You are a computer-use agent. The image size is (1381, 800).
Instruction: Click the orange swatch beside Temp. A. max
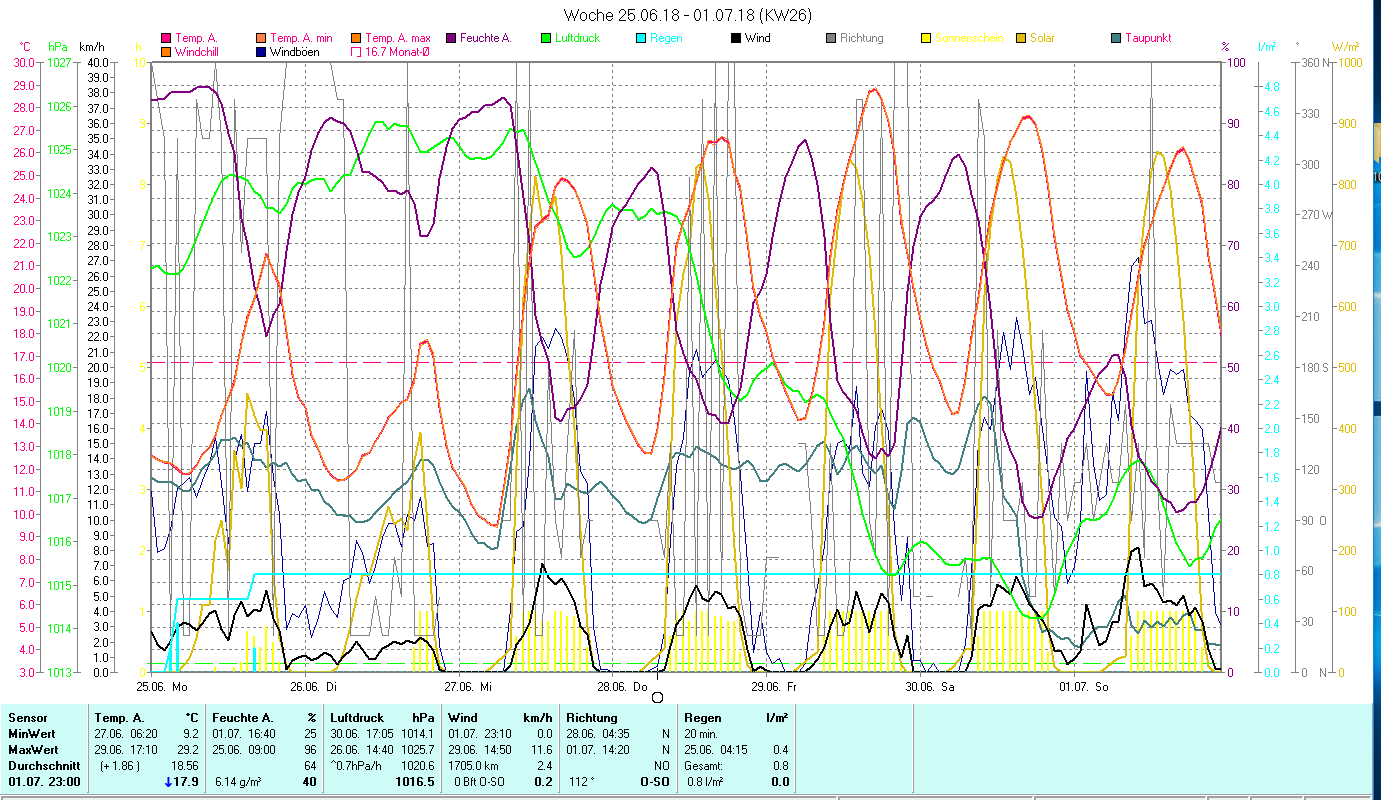pyautogui.click(x=356, y=38)
